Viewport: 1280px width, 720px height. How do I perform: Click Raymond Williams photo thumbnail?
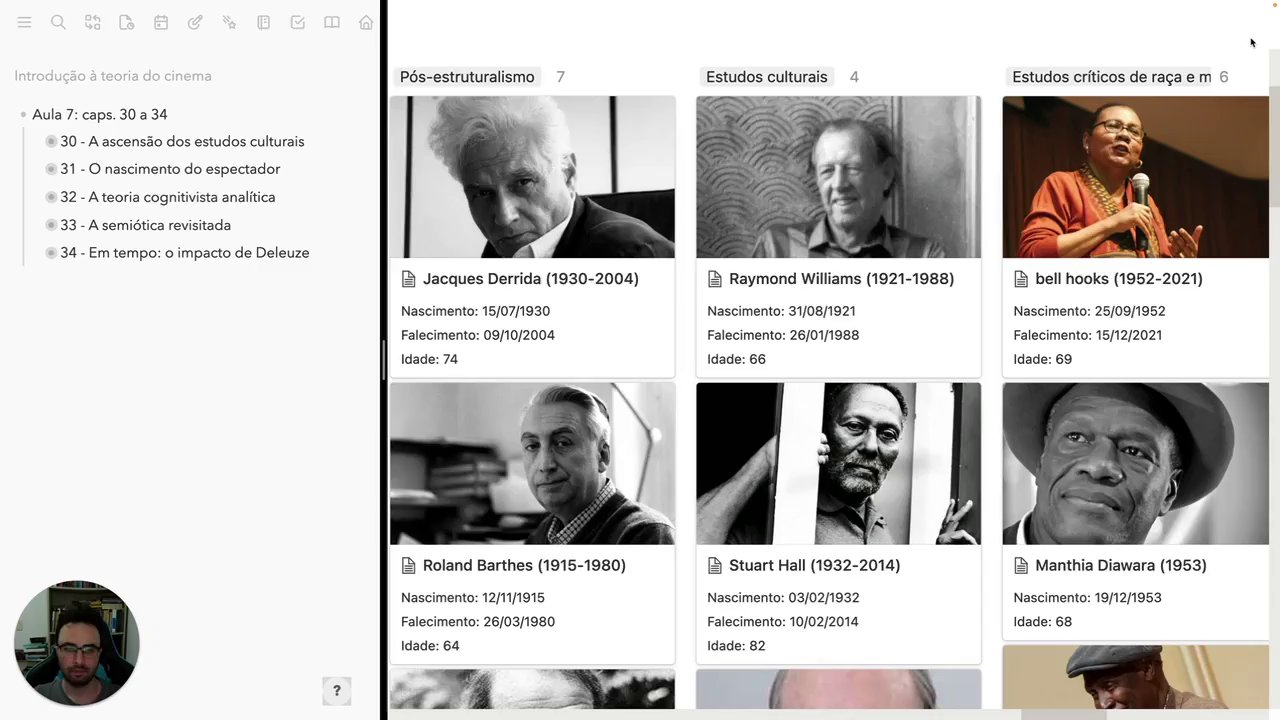[x=839, y=177]
